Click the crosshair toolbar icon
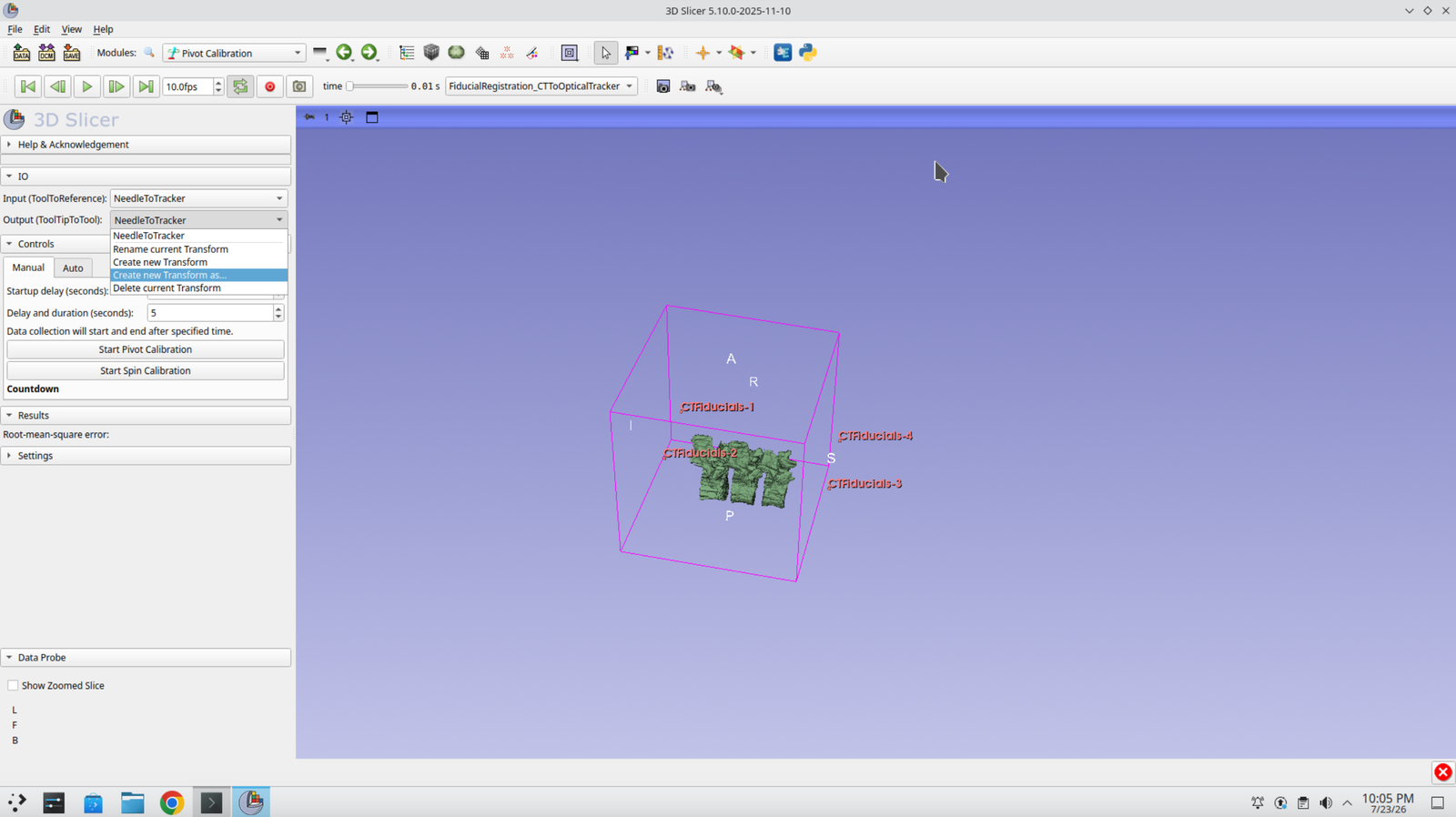 pyautogui.click(x=703, y=53)
